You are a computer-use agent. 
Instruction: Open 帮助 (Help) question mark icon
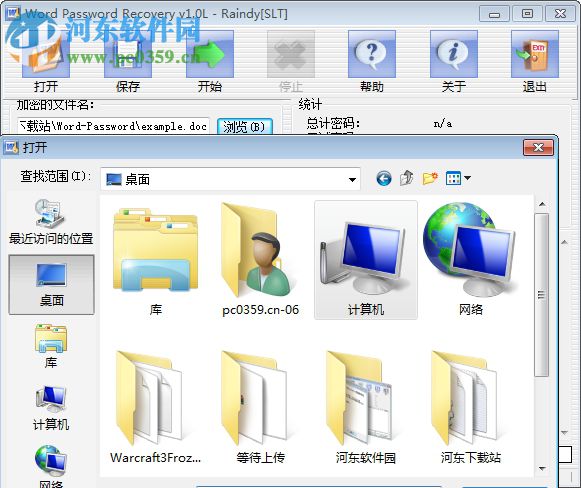coord(372,54)
